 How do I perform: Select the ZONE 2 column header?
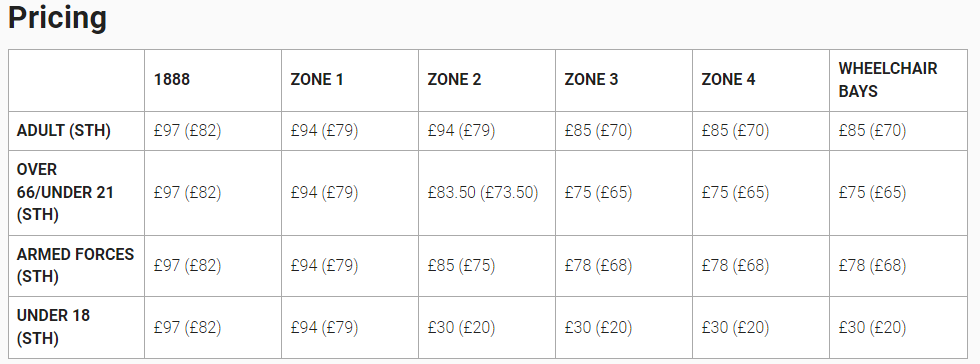[x=454, y=79]
